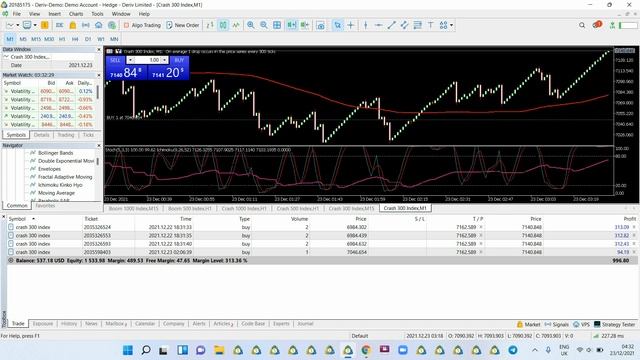Open Market from bottom toolbar
The width and height of the screenshot is (640, 360).
[528, 324]
